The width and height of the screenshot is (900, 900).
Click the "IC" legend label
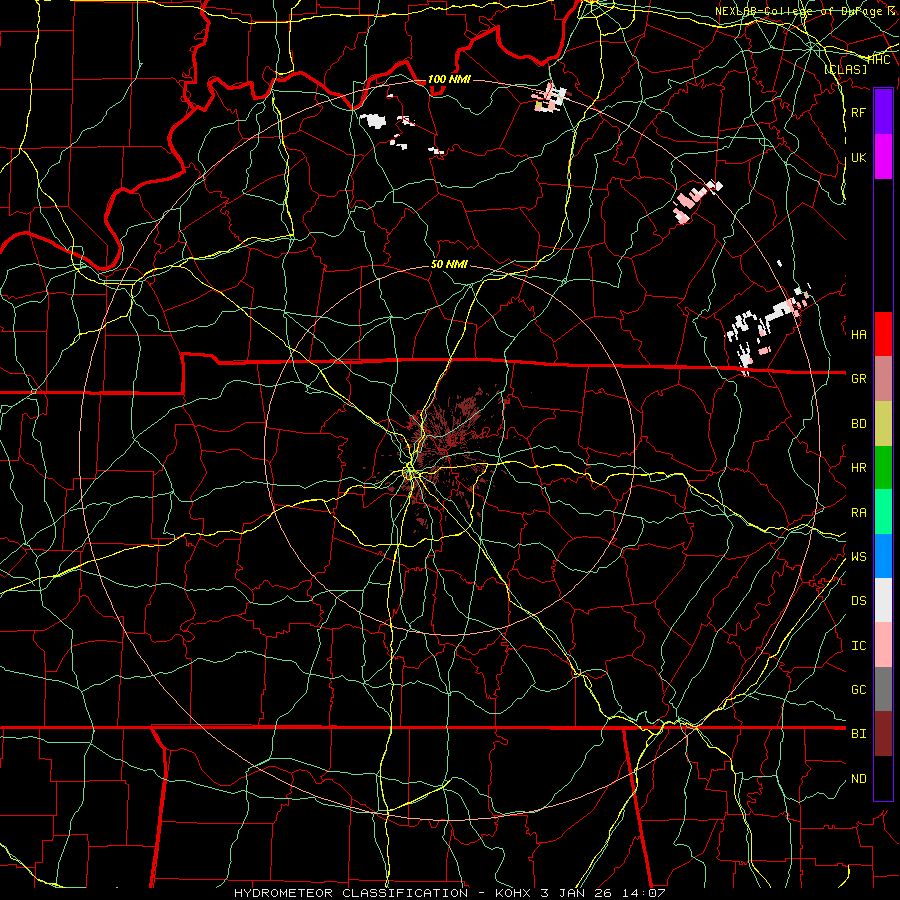[x=858, y=645]
